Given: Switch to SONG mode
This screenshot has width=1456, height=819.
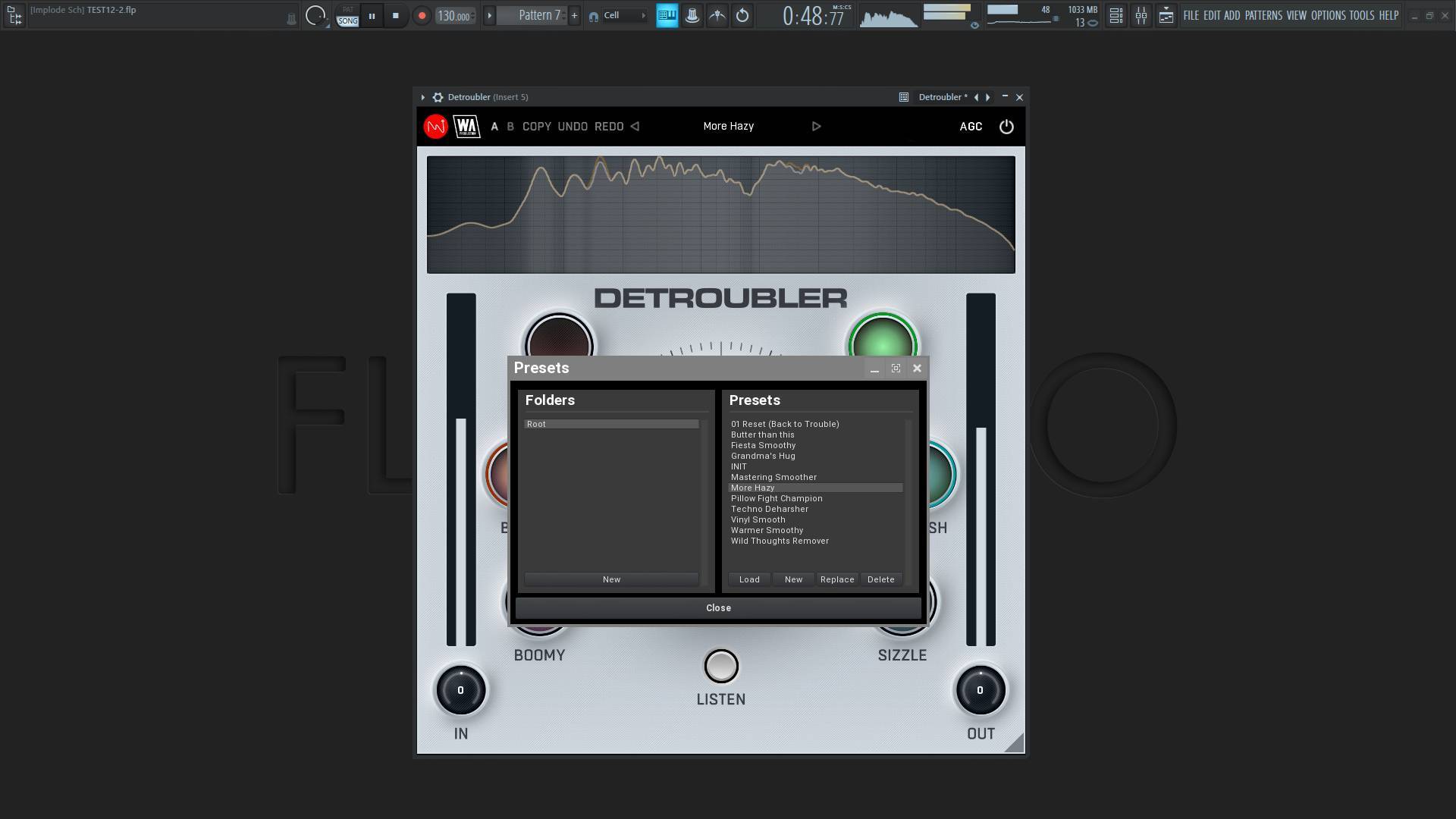Looking at the screenshot, I should 347,21.
